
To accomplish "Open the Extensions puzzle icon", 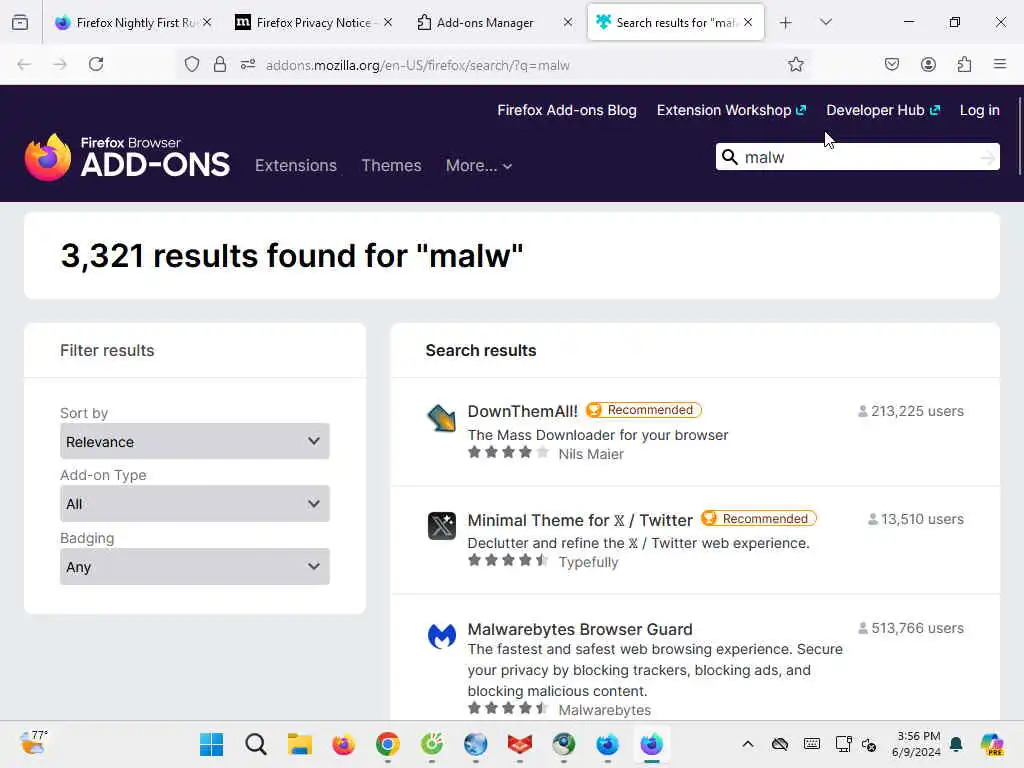I will coord(964,64).
